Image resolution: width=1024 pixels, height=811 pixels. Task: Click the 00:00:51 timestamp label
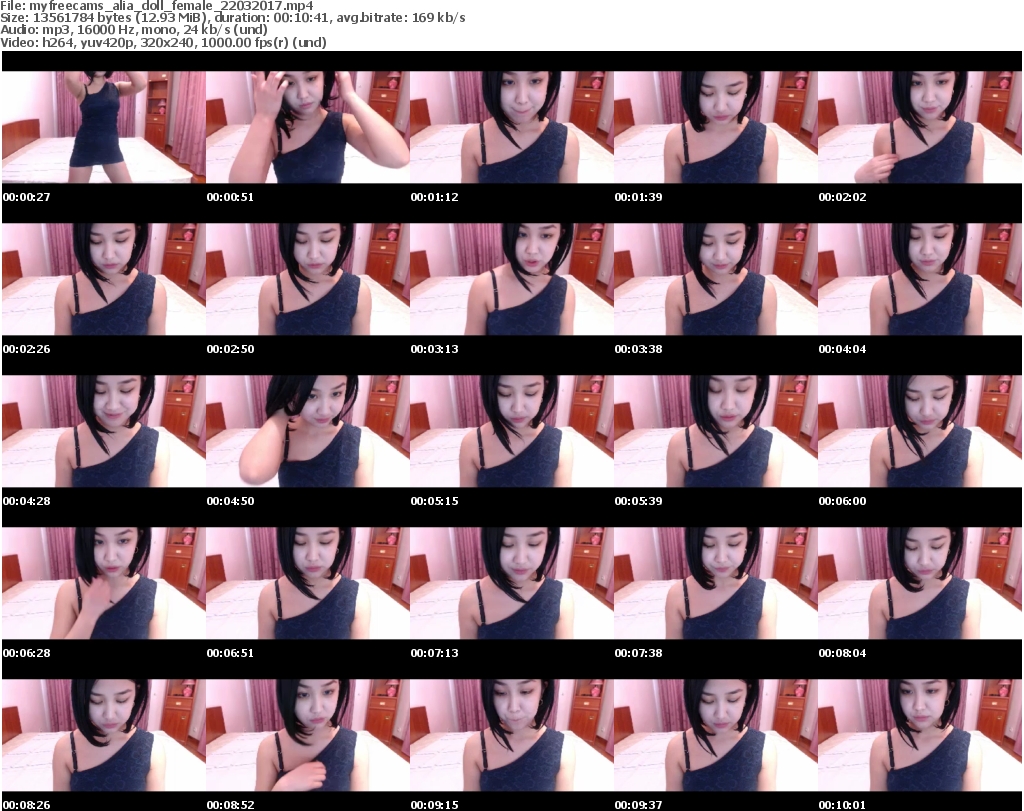[x=231, y=197]
